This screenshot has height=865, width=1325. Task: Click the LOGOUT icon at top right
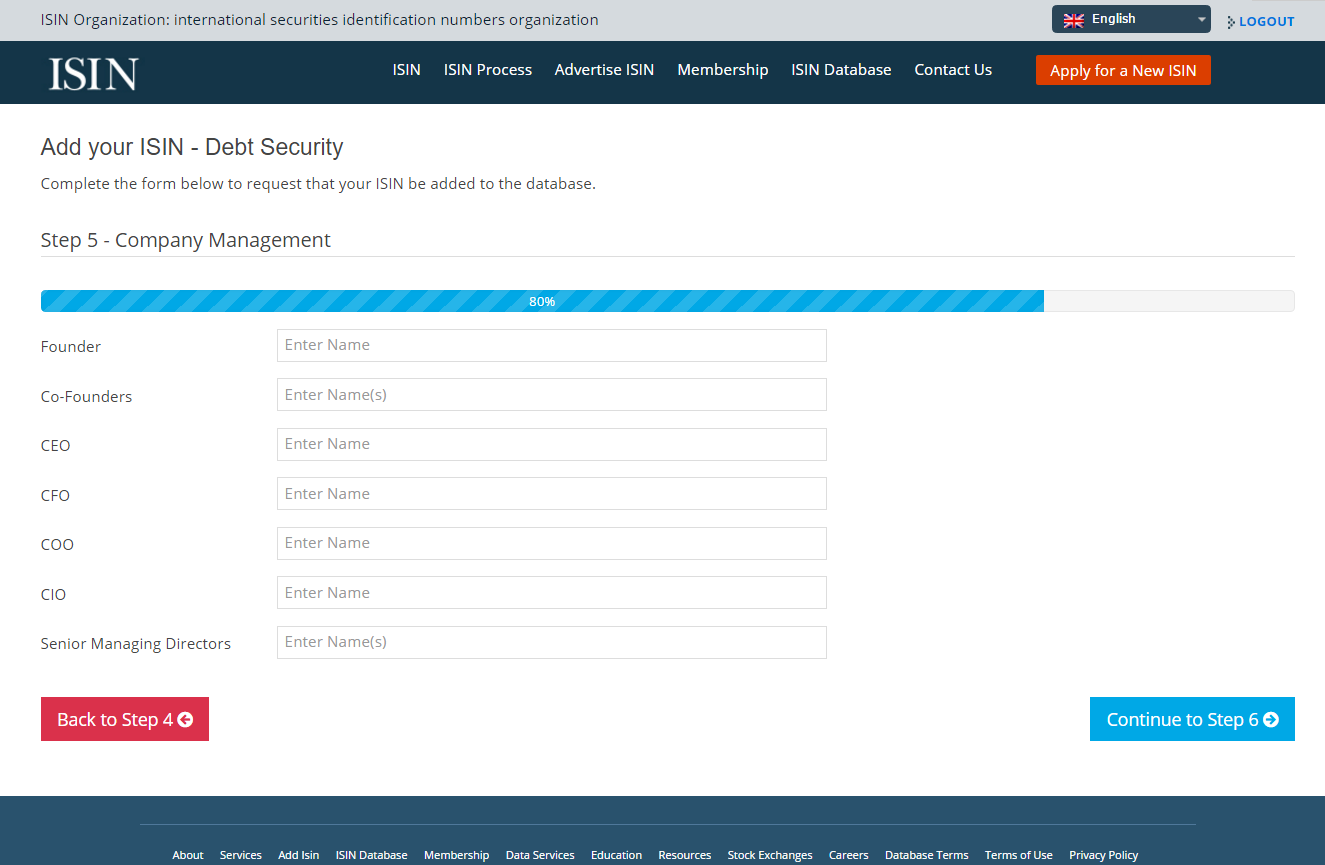(x=1237, y=21)
